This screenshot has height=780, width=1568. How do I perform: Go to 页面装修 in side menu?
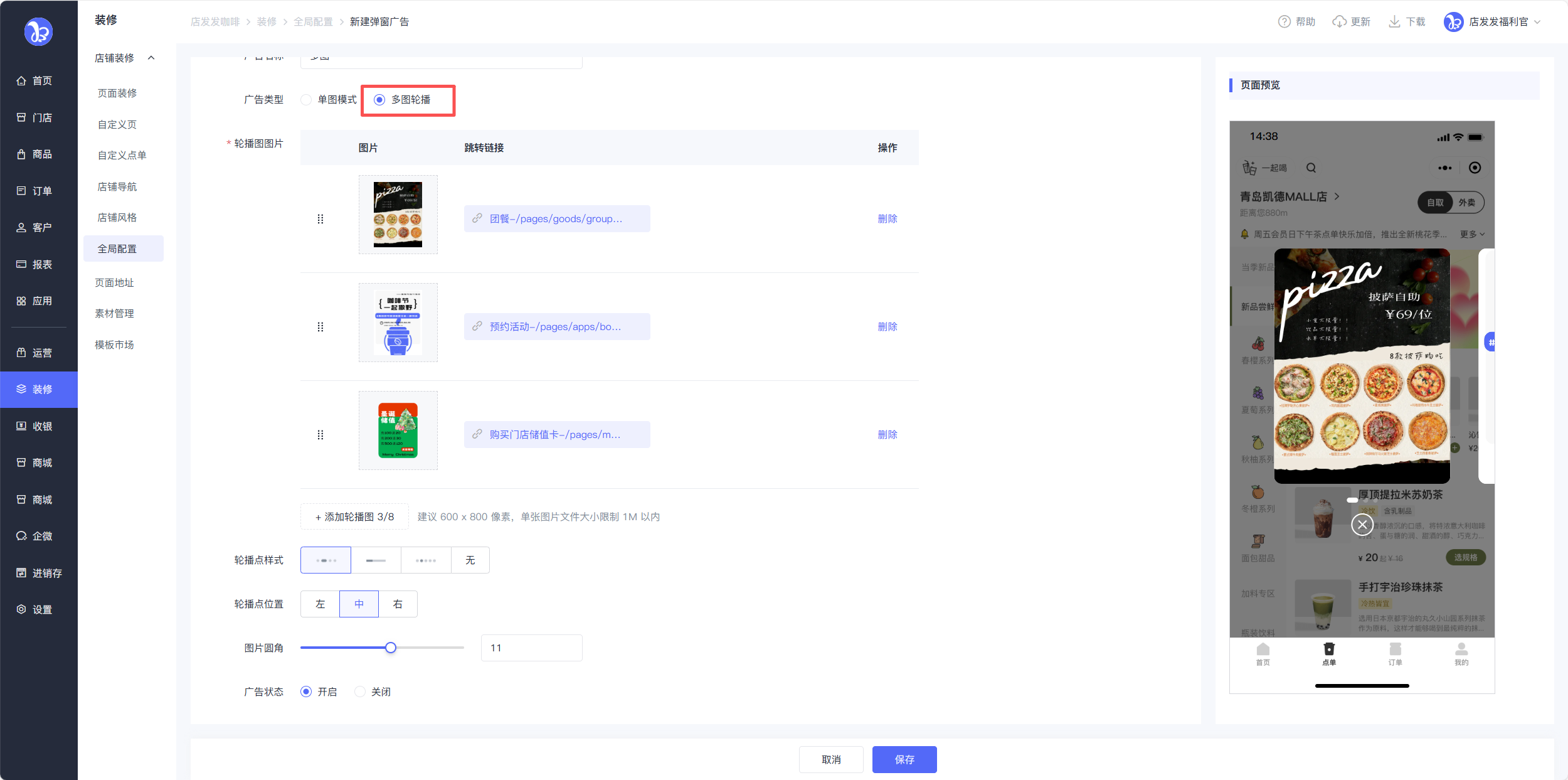117,93
